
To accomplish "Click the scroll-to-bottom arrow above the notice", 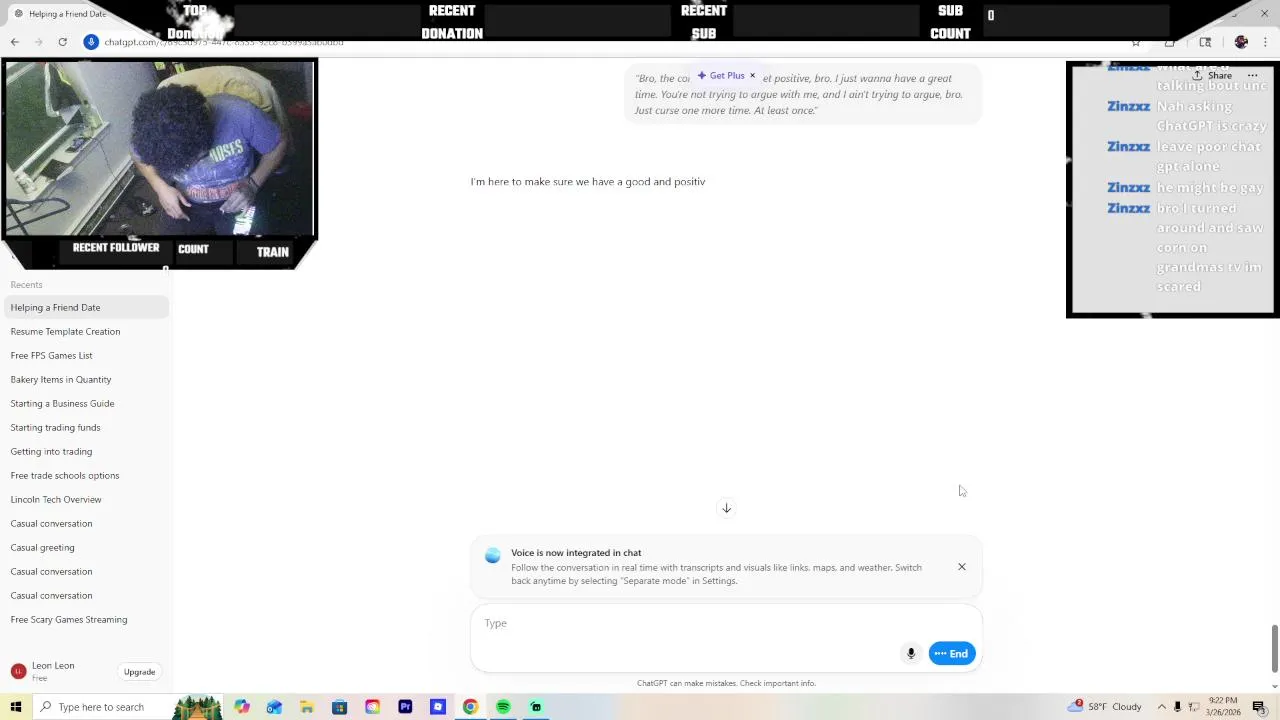I will [x=727, y=508].
